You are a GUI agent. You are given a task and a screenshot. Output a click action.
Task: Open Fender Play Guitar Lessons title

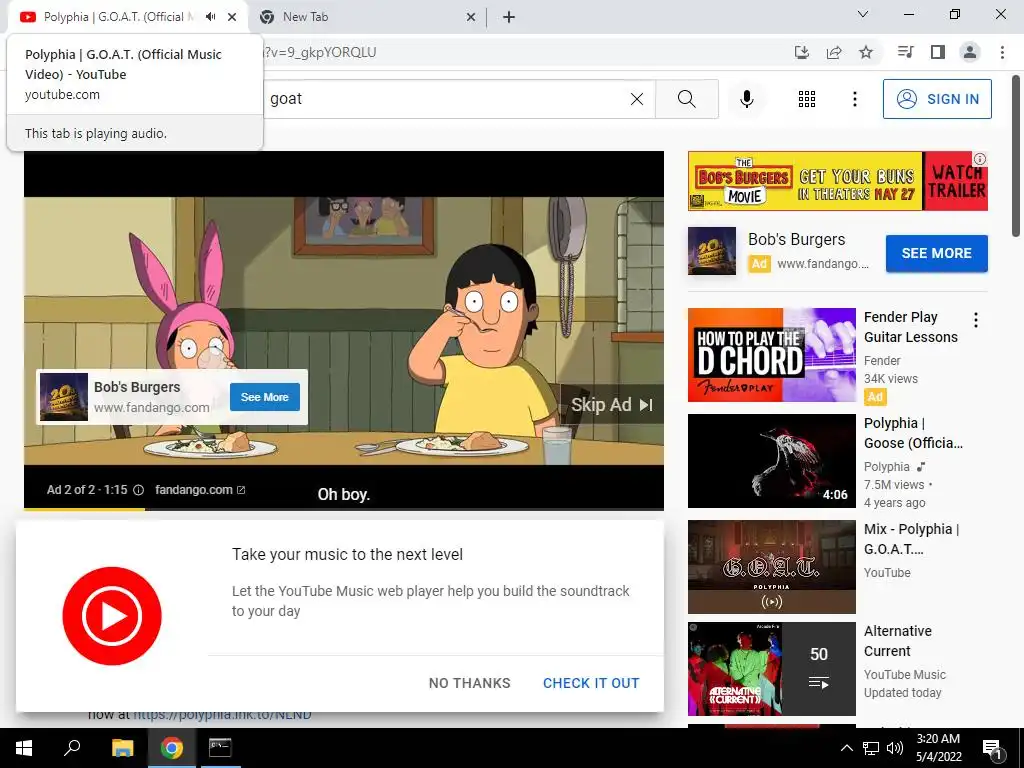click(910, 327)
